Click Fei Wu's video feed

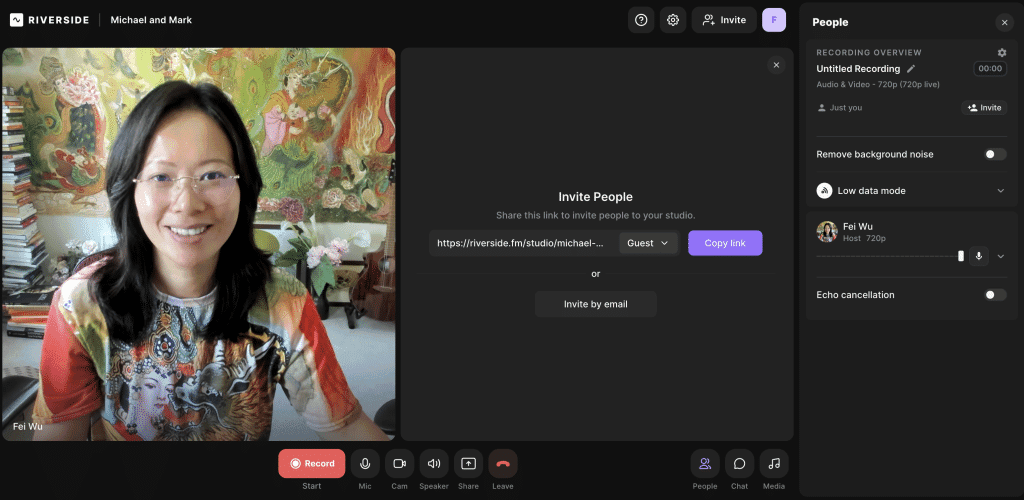click(199, 244)
